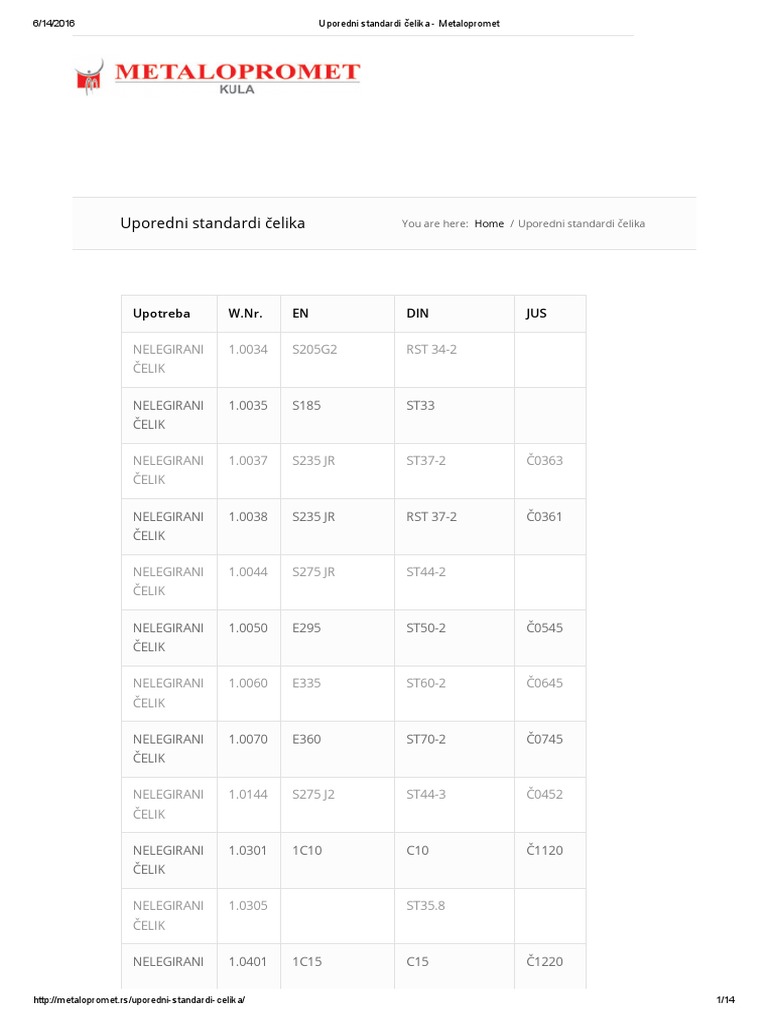Click the Metalopromet Kula logo
768x1024 pixels.
[217, 77]
